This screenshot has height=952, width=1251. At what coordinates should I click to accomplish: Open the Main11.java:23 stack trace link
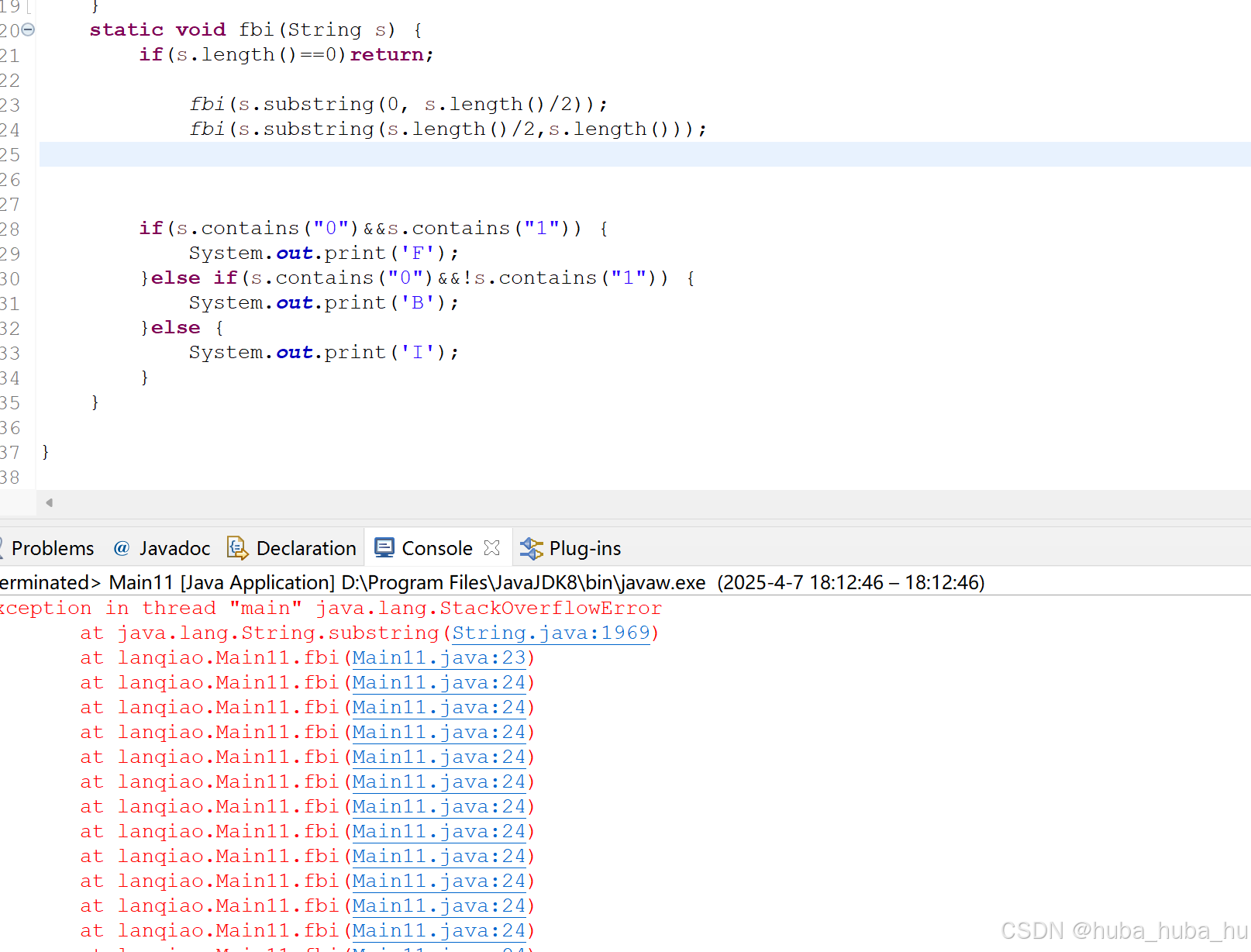click(x=439, y=657)
